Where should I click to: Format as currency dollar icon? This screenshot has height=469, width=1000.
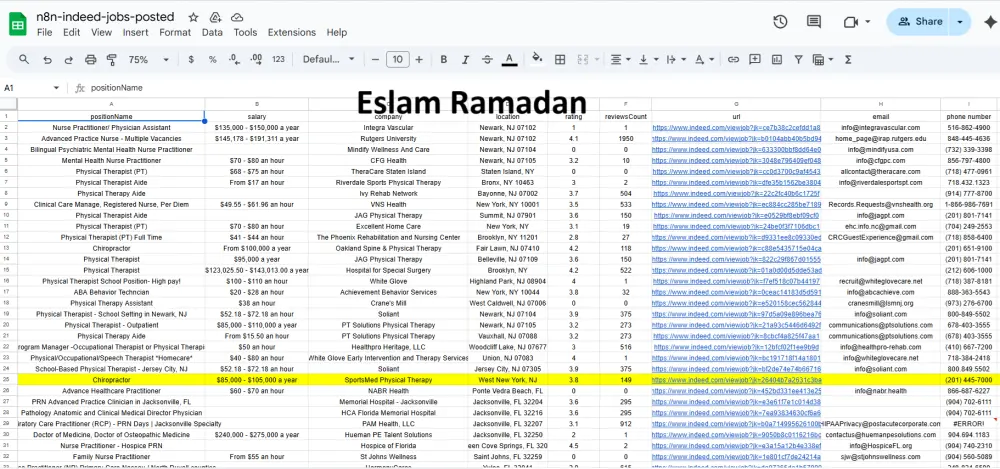tap(191, 59)
